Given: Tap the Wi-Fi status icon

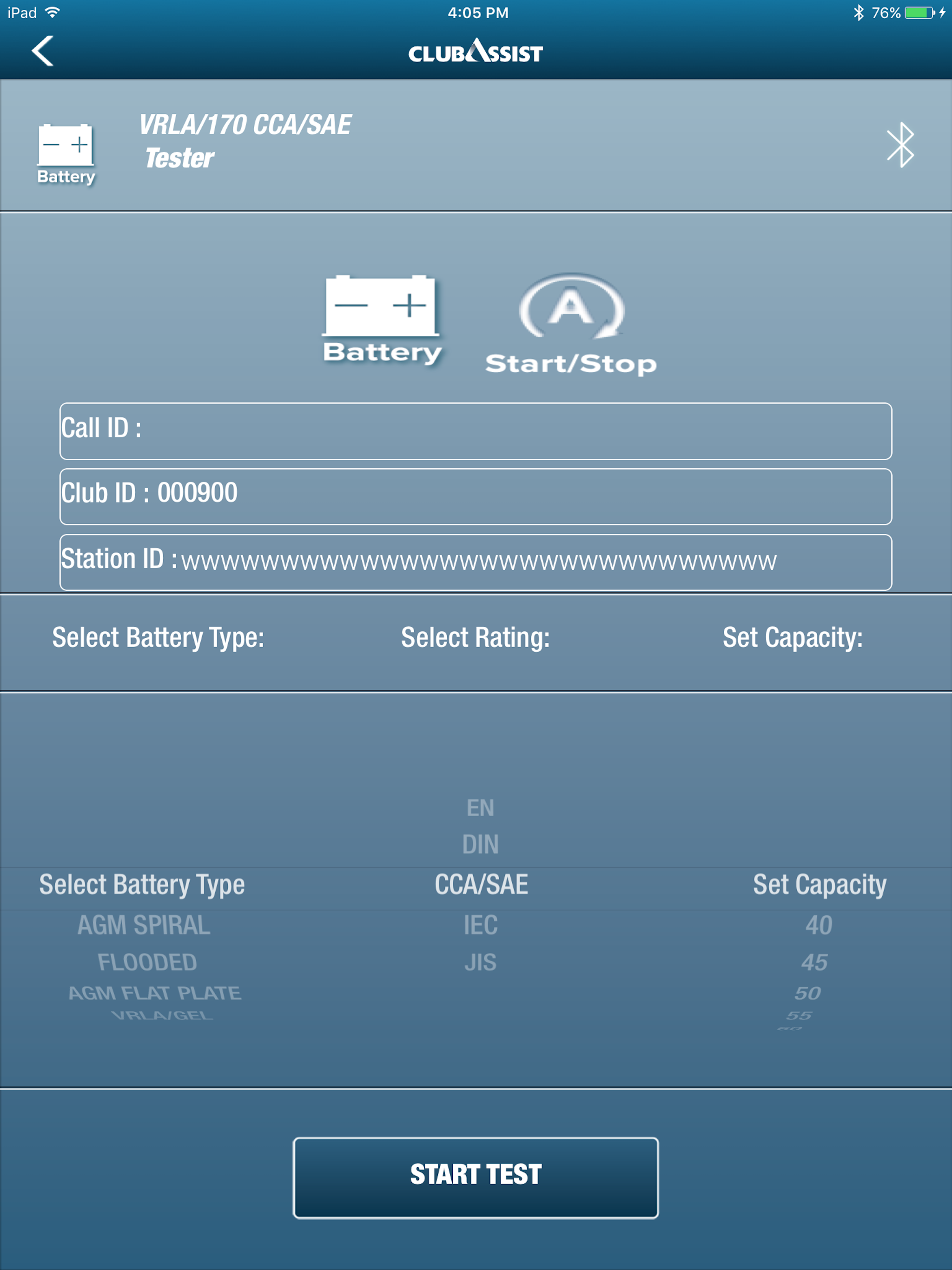Looking at the screenshot, I should [x=52, y=13].
